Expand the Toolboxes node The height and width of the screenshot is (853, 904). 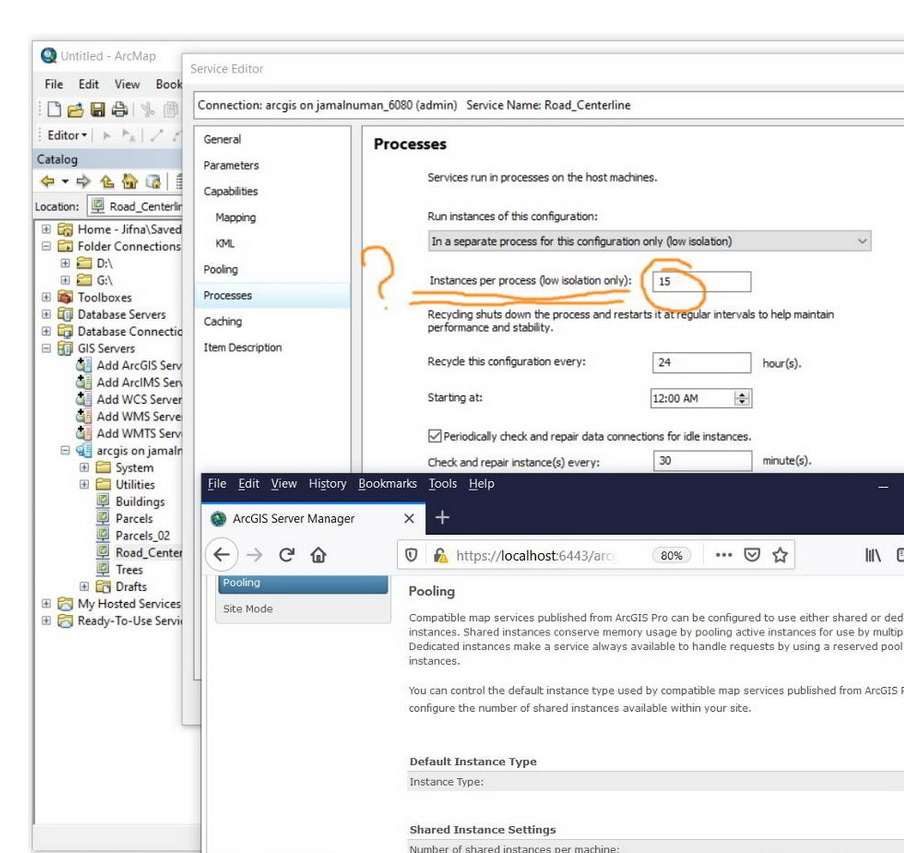(x=46, y=297)
